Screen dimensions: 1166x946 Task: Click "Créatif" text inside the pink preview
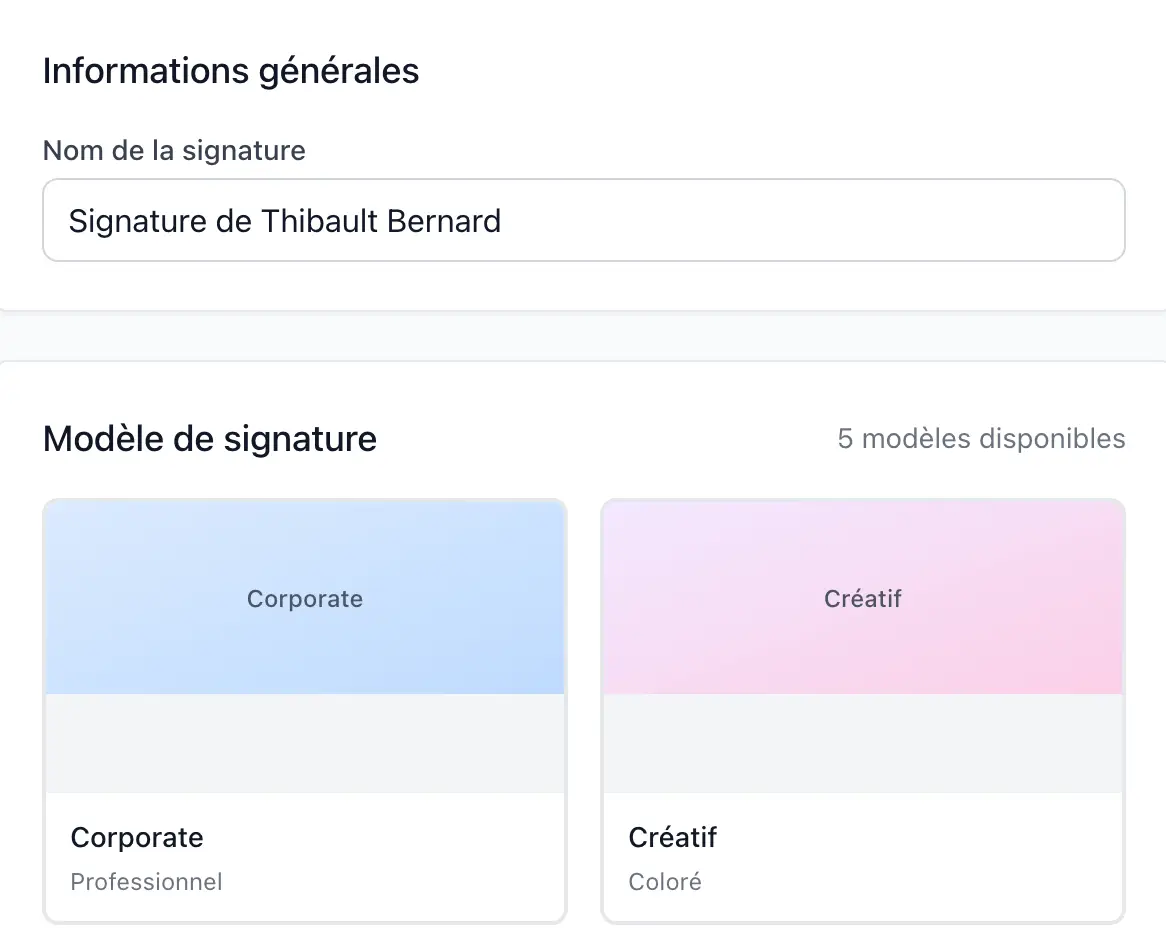[x=862, y=599]
